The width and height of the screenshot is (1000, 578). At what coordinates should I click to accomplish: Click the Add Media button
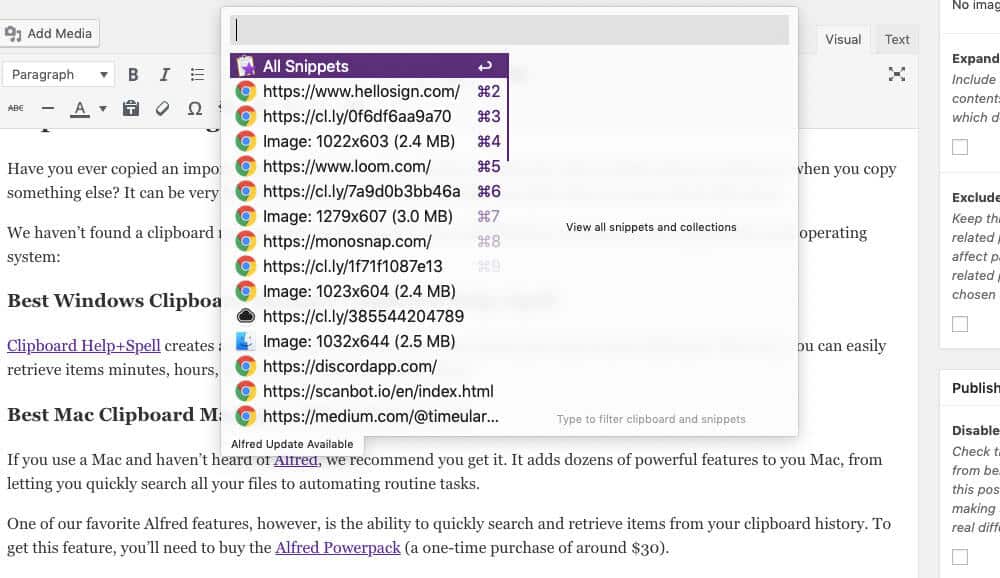(x=49, y=33)
